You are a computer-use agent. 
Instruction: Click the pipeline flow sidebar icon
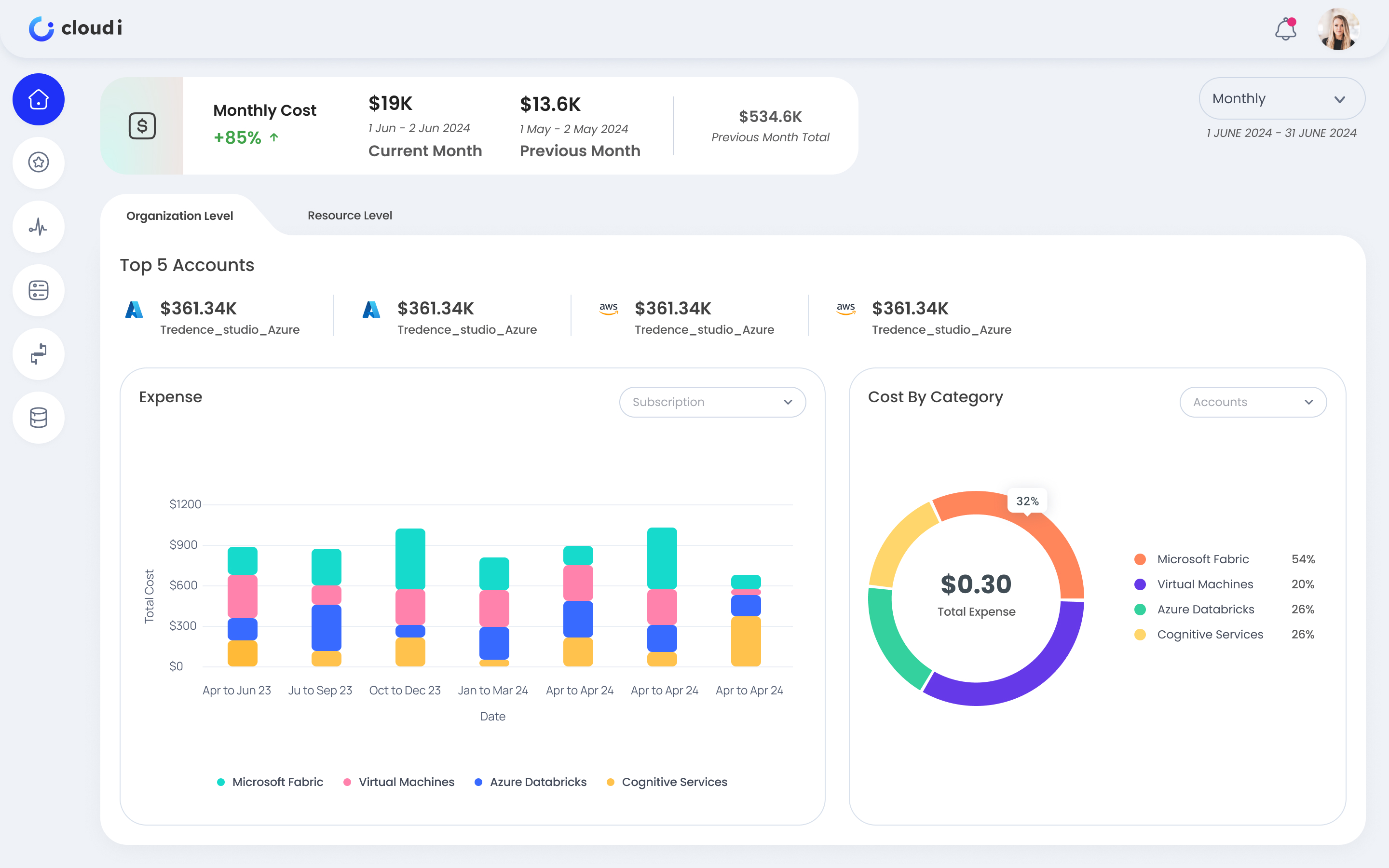coord(39,353)
